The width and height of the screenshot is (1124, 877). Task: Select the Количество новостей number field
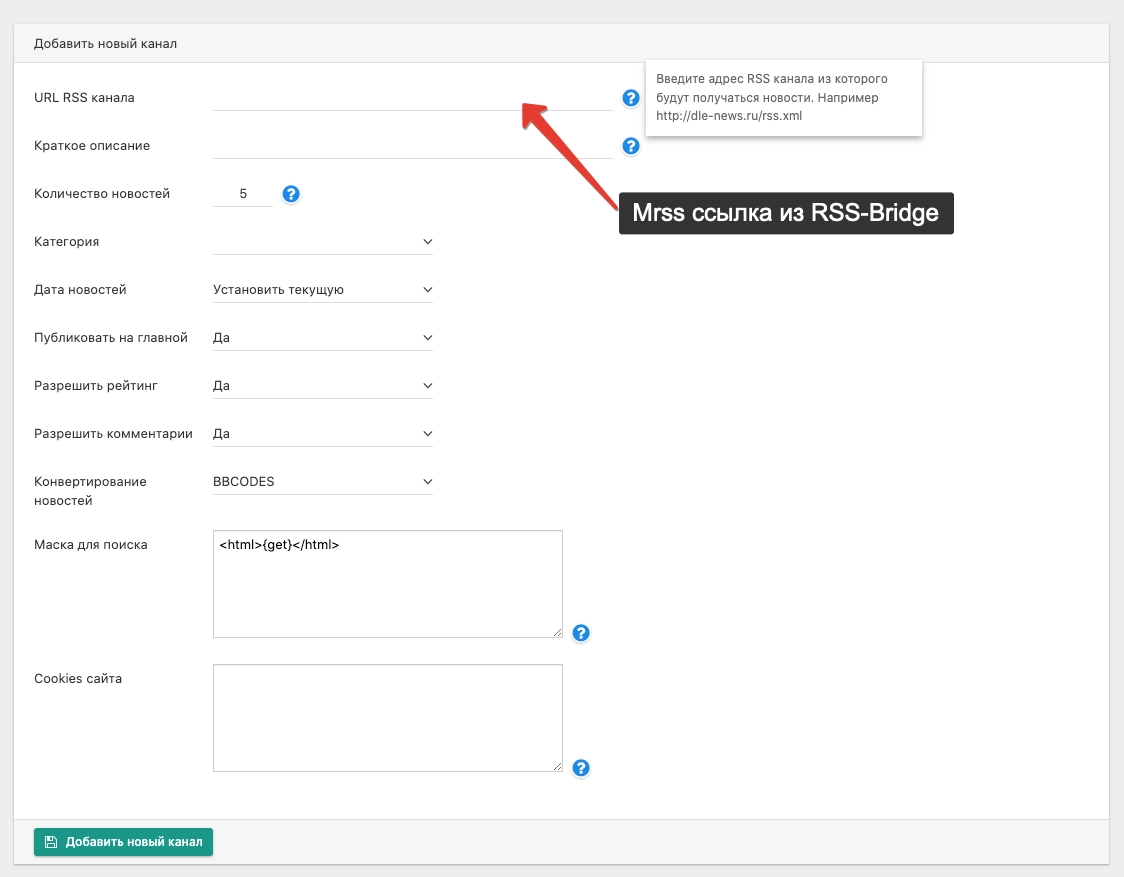point(243,194)
